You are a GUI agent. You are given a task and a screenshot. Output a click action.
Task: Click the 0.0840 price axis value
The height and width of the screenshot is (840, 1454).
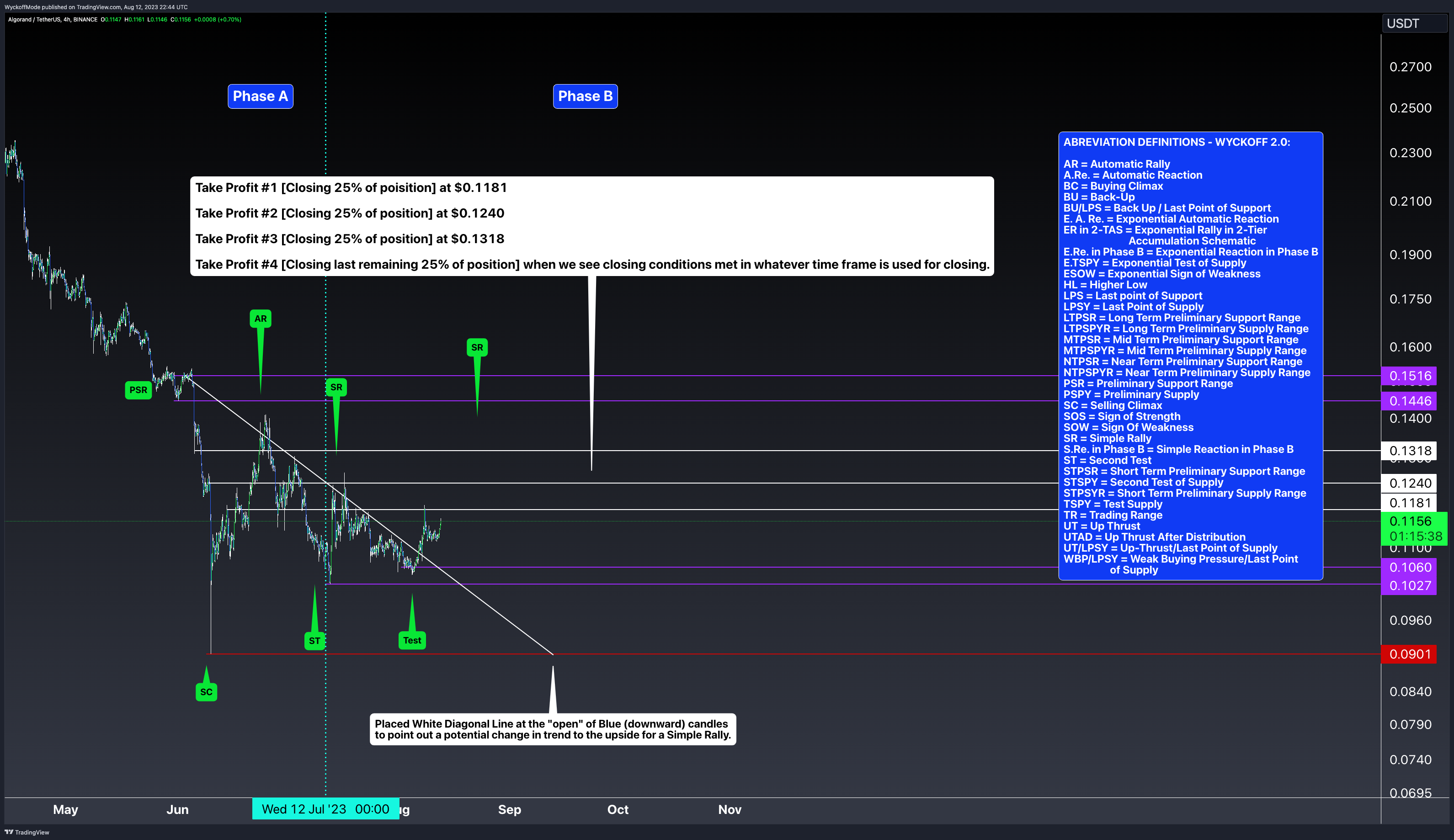tap(1410, 692)
